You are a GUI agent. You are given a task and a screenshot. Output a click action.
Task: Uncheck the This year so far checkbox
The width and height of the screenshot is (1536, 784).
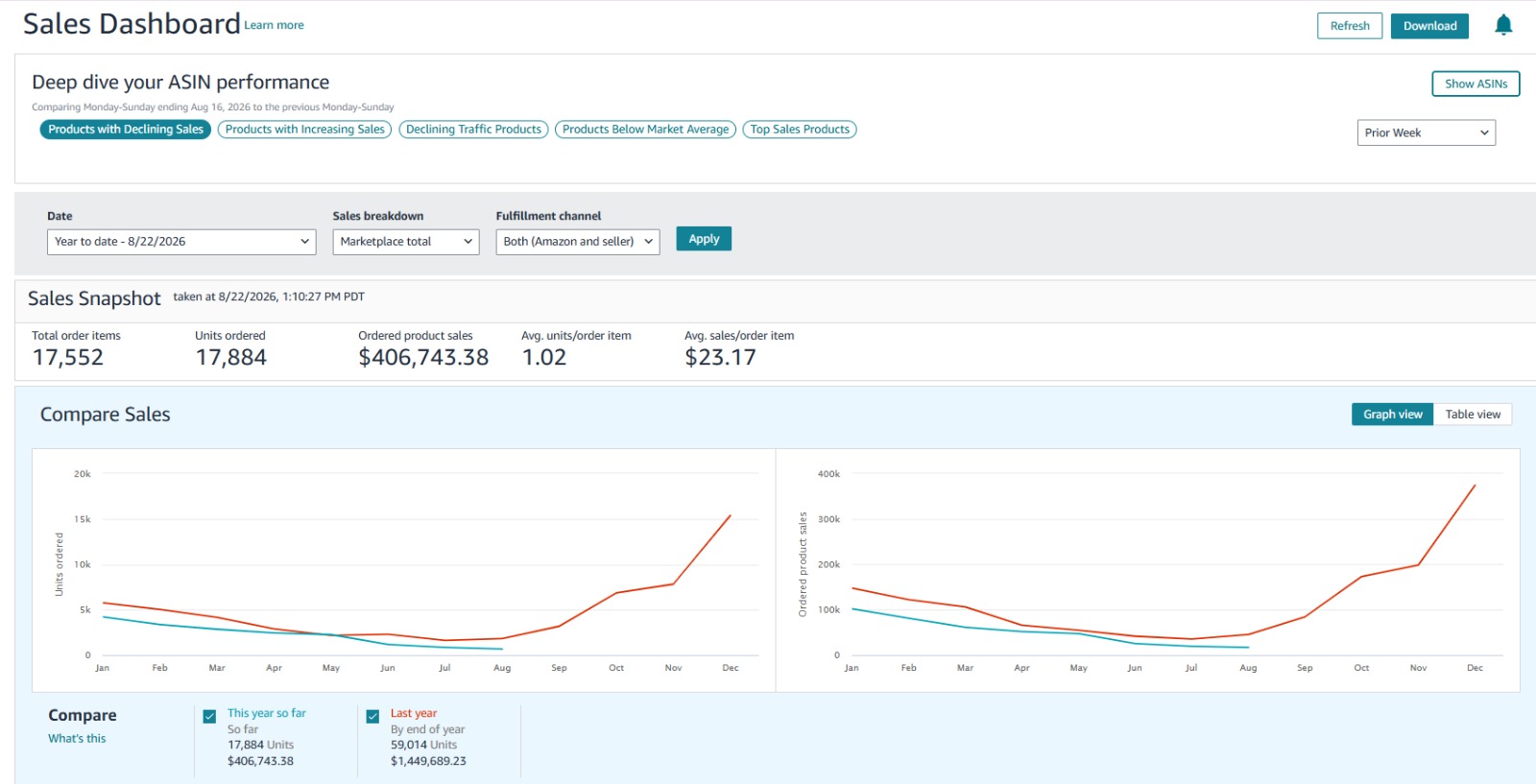(x=209, y=716)
